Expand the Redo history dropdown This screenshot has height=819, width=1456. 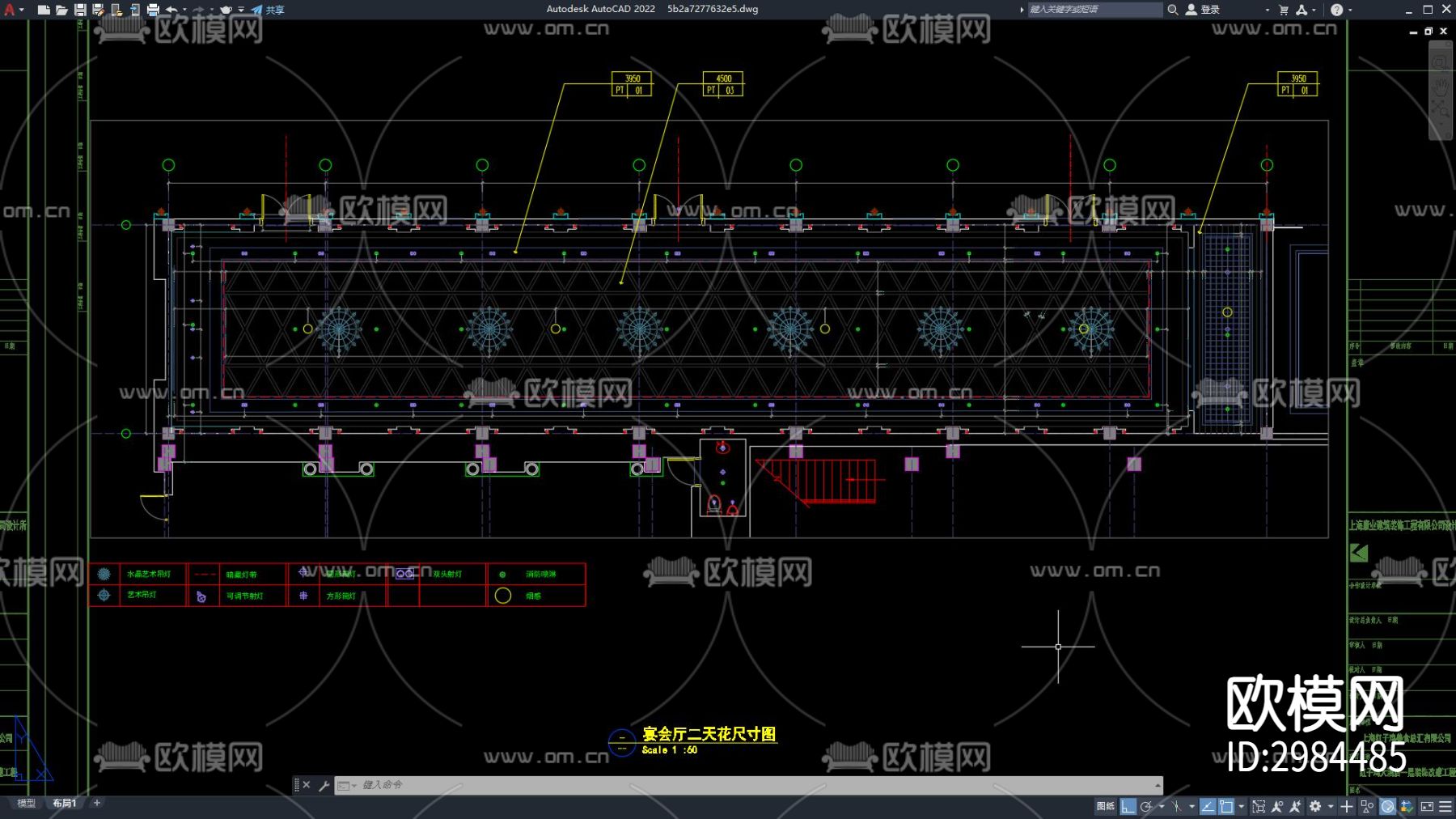[212, 10]
